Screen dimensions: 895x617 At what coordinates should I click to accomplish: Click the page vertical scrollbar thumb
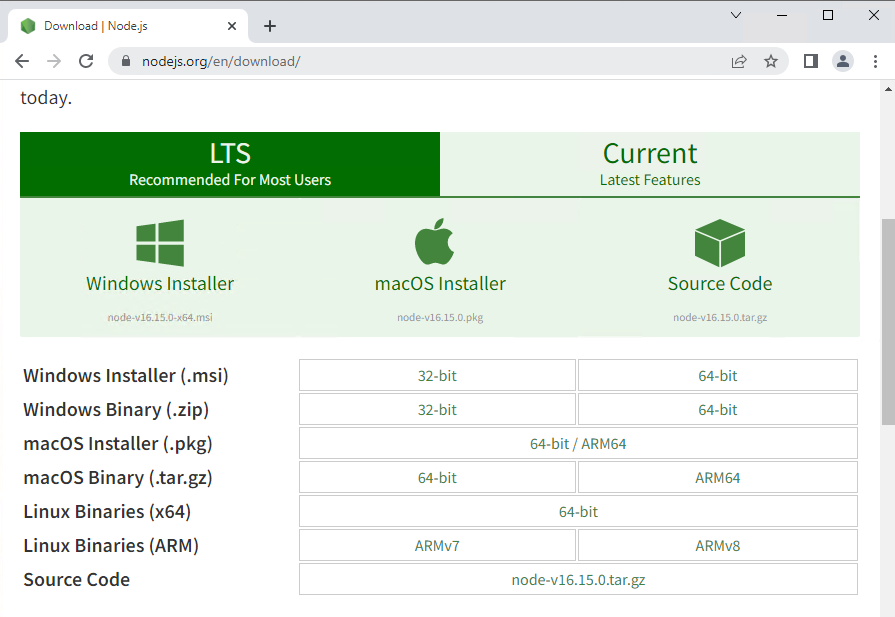coord(888,321)
